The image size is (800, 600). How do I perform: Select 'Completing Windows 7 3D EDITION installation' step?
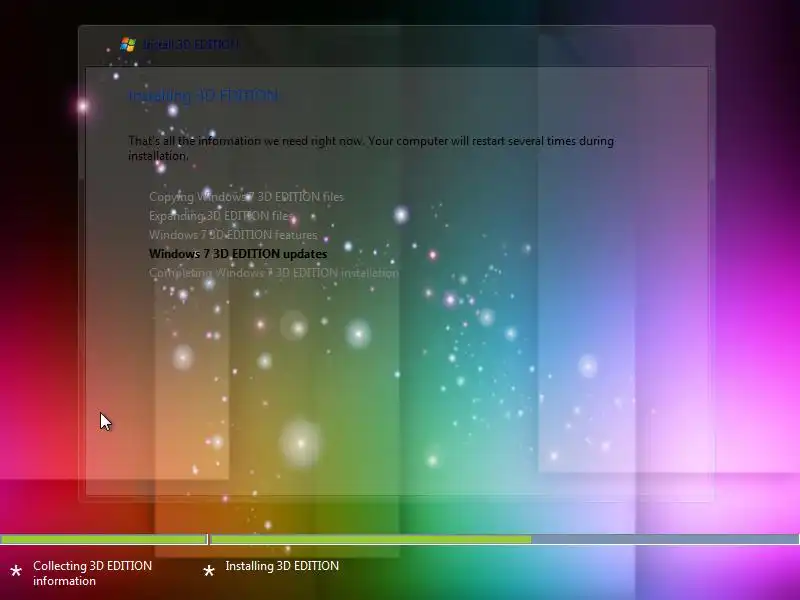coord(274,273)
